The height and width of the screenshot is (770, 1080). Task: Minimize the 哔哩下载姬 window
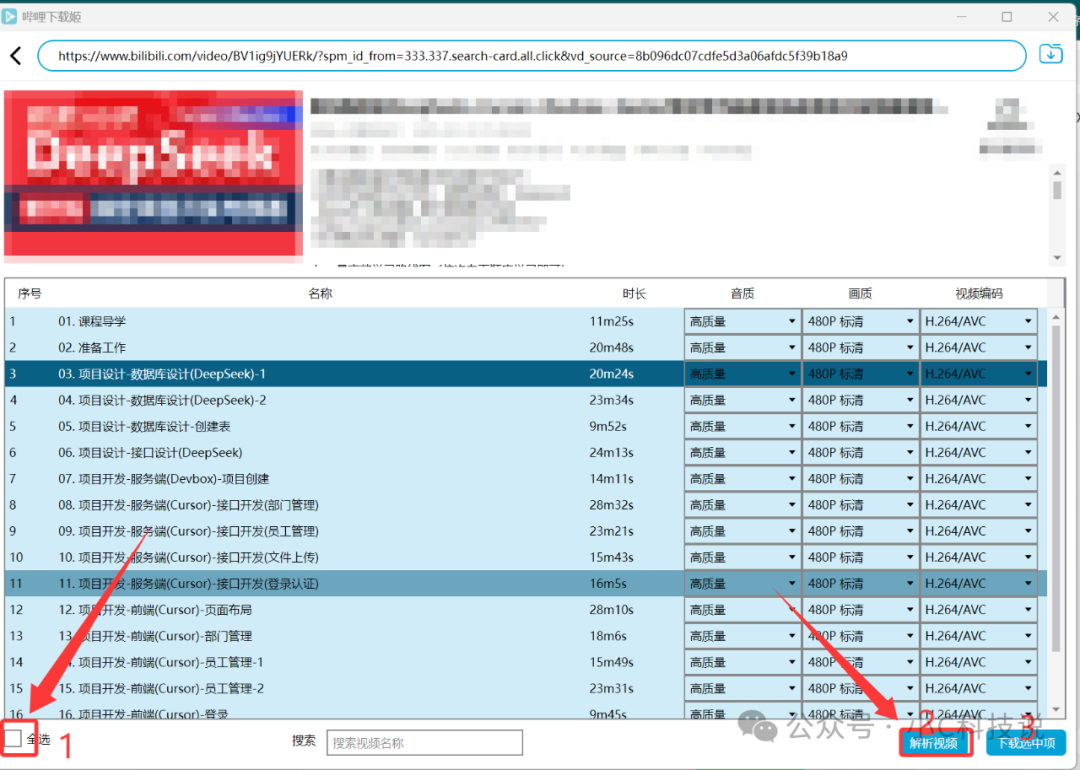(x=962, y=17)
